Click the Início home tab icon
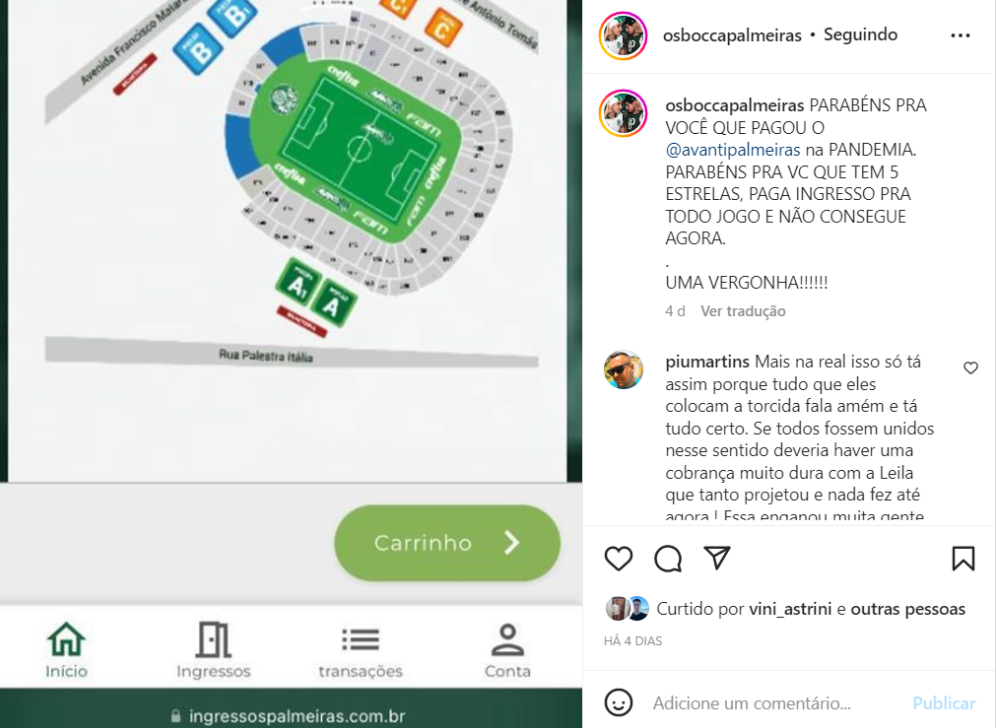 point(66,639)
